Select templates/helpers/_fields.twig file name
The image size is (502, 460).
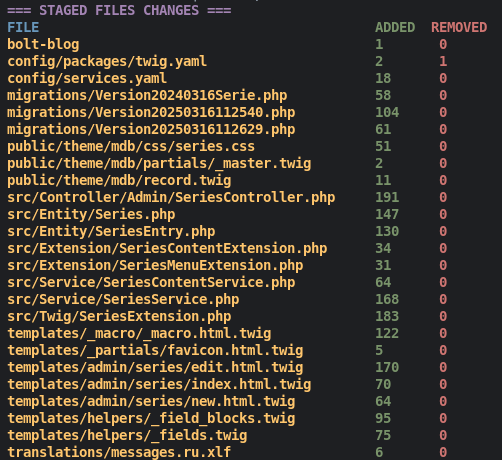pos(127,436)
